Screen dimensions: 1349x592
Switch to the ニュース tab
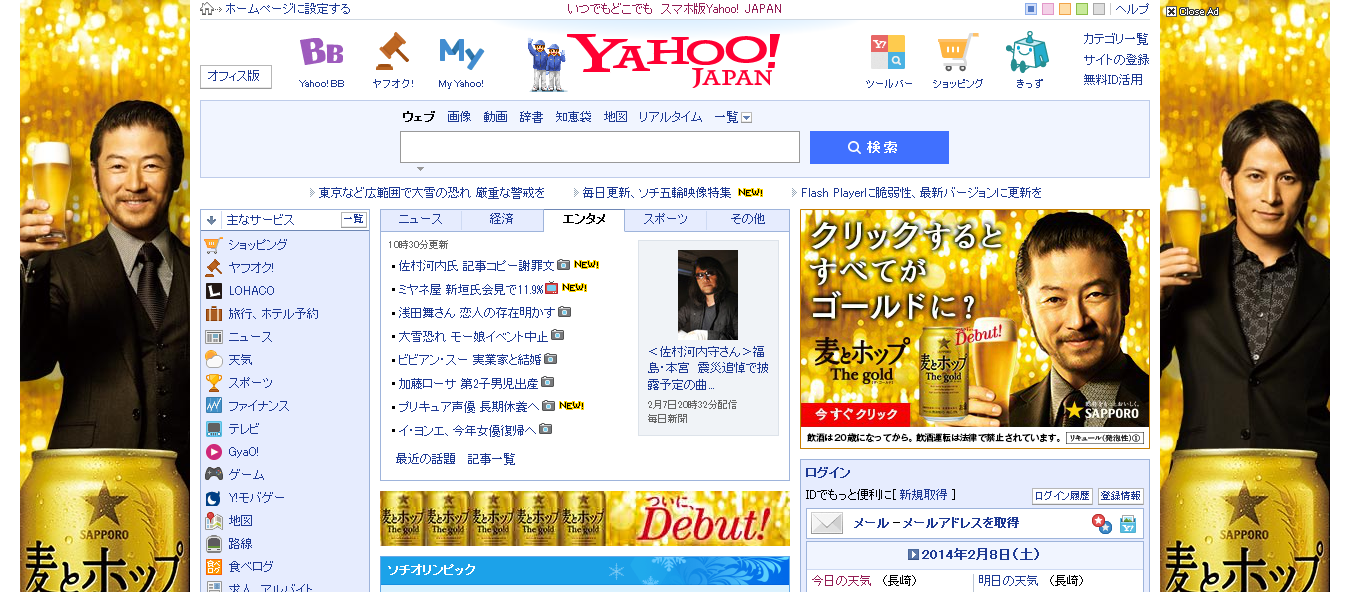(420, 219)
